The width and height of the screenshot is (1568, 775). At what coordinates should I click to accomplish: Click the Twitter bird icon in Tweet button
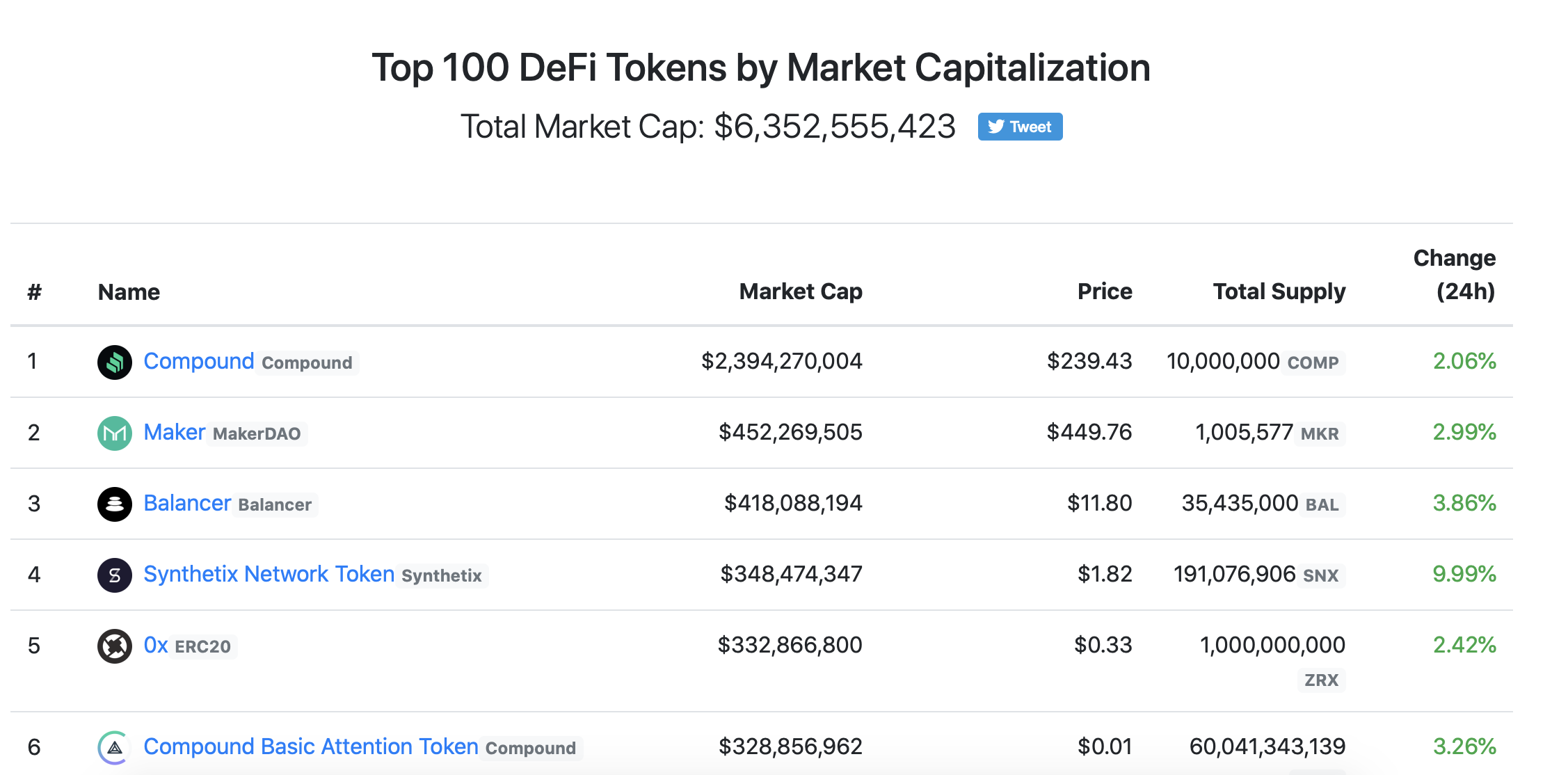coord(996,127)
